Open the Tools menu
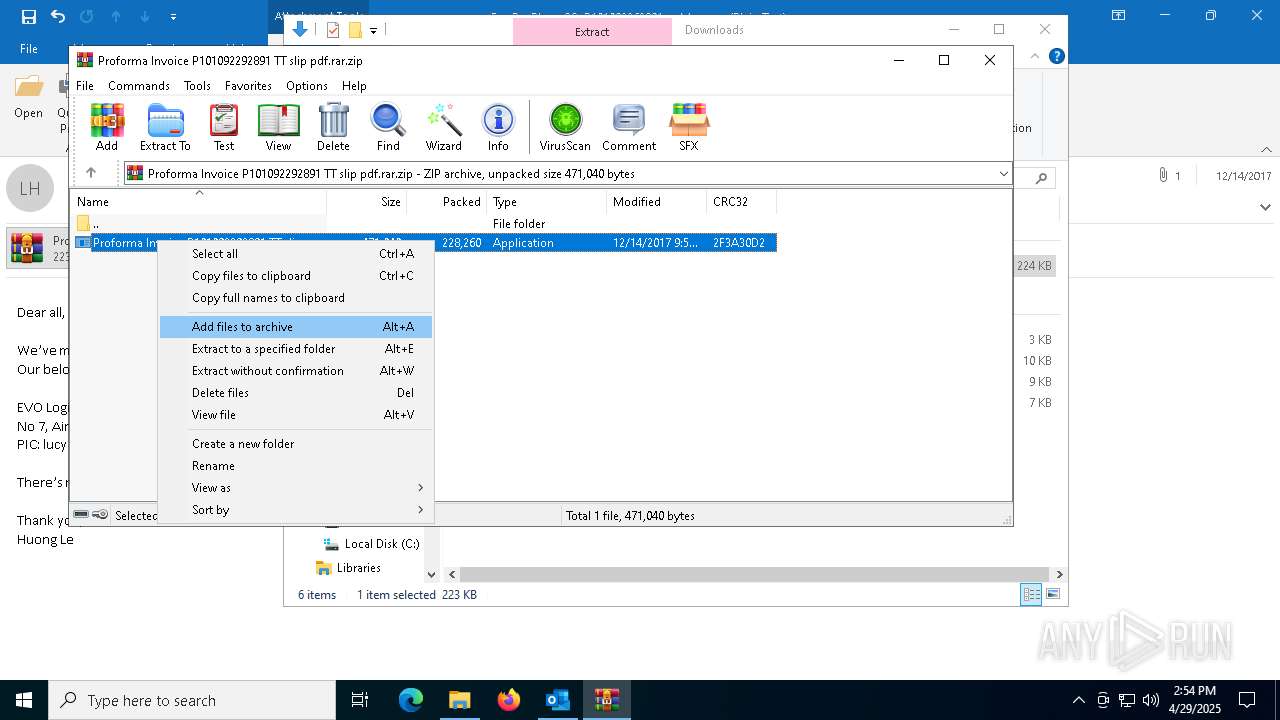The height and width of the screenshot is (720, 1280). (197, 86)
